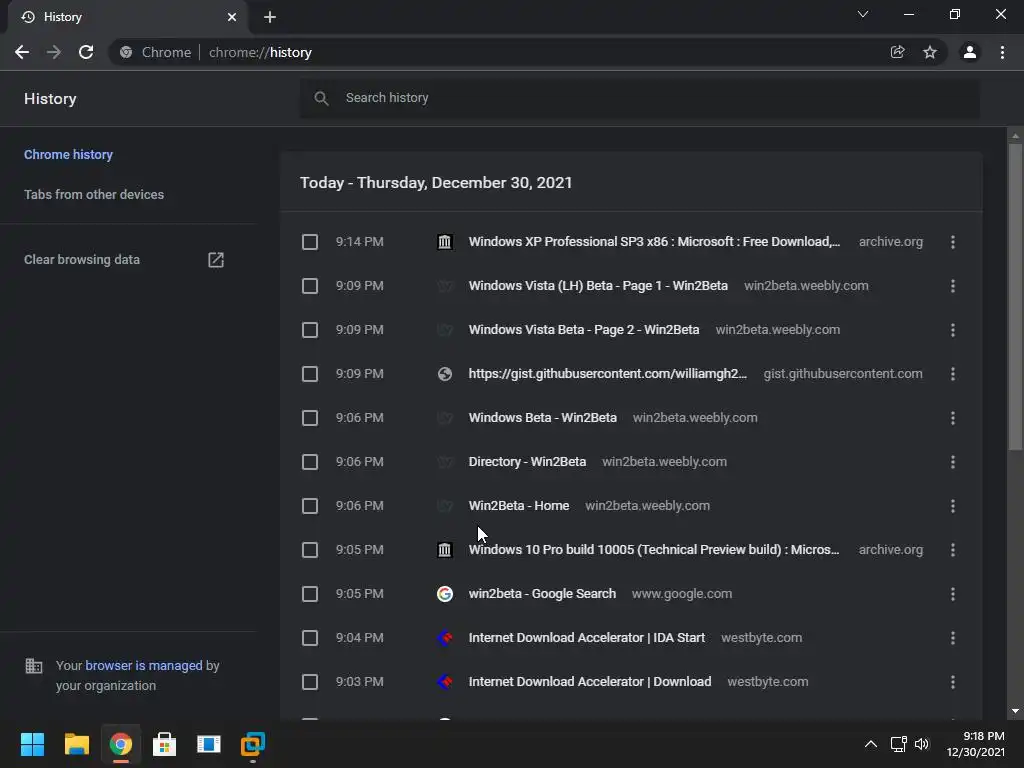Select Tabs from other devices
1024x768 pixels.
coord(94,195)
